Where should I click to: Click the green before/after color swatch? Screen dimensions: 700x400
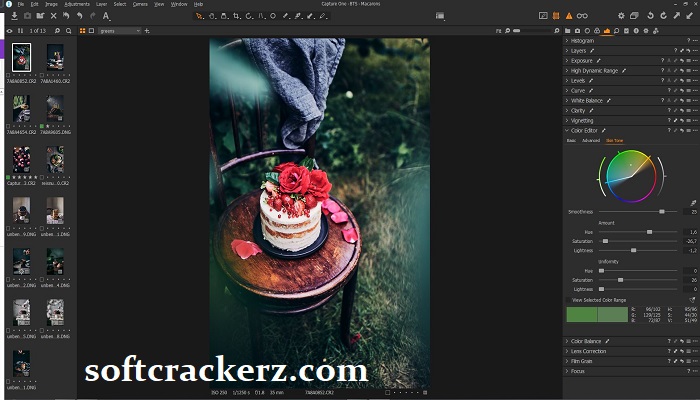click(597, 314)
